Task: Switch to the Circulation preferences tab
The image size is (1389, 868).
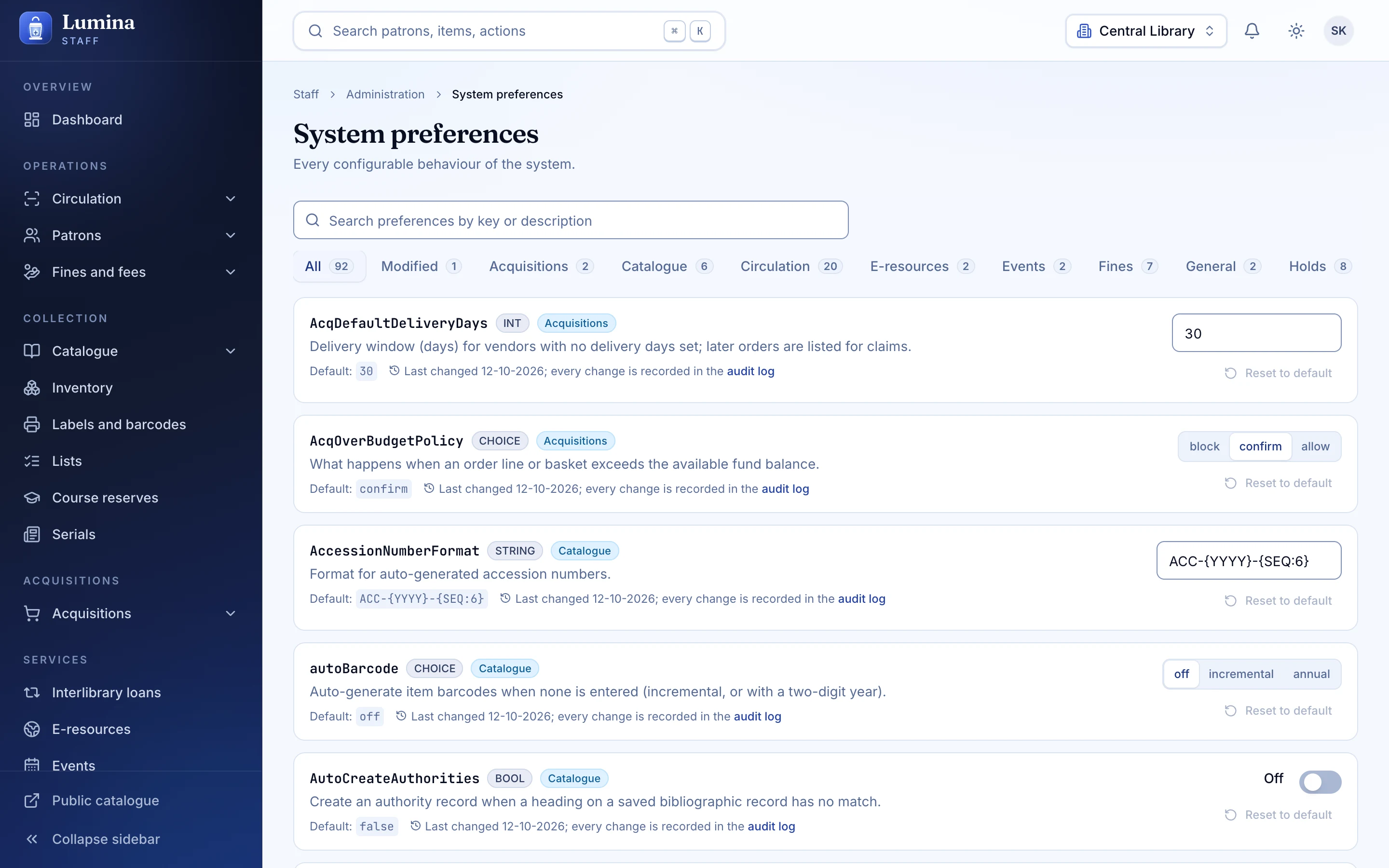Action: (791, 266)
